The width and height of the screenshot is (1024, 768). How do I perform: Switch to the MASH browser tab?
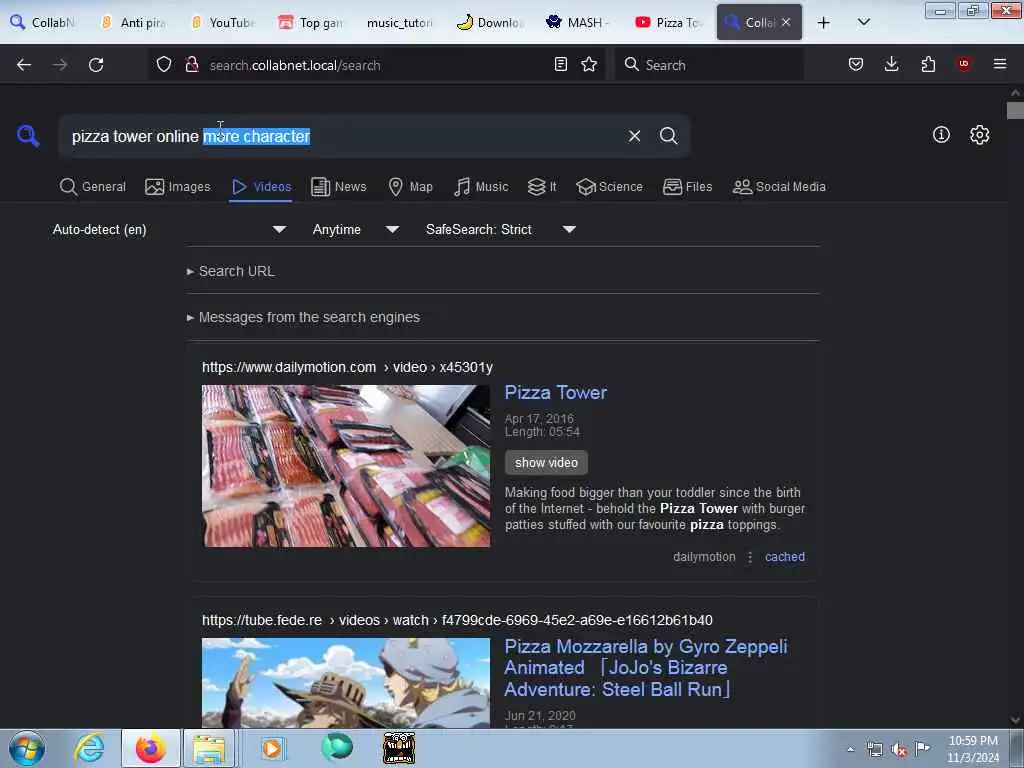(x=578, y=23)
